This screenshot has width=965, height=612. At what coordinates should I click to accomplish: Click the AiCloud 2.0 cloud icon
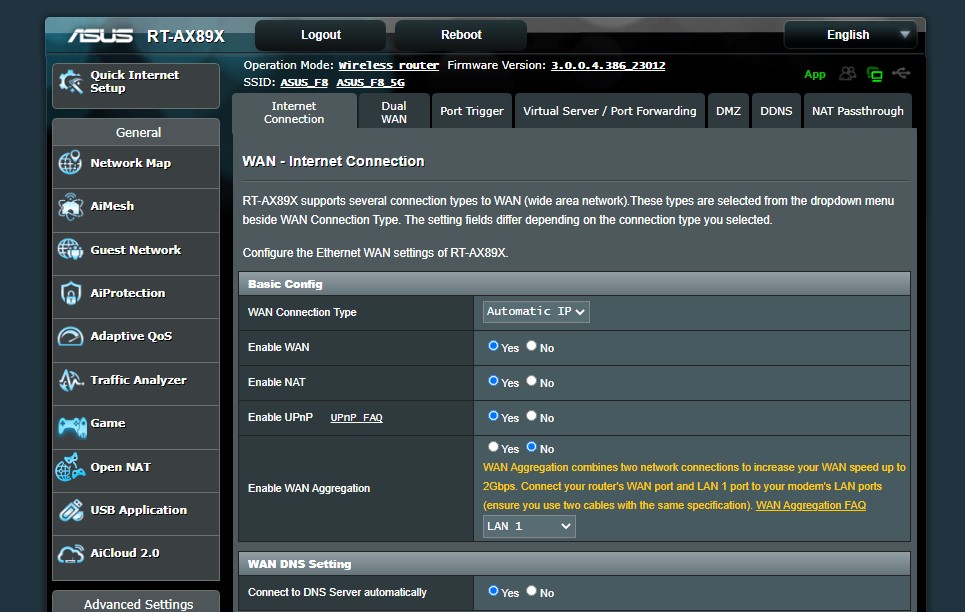click(70, 554)
